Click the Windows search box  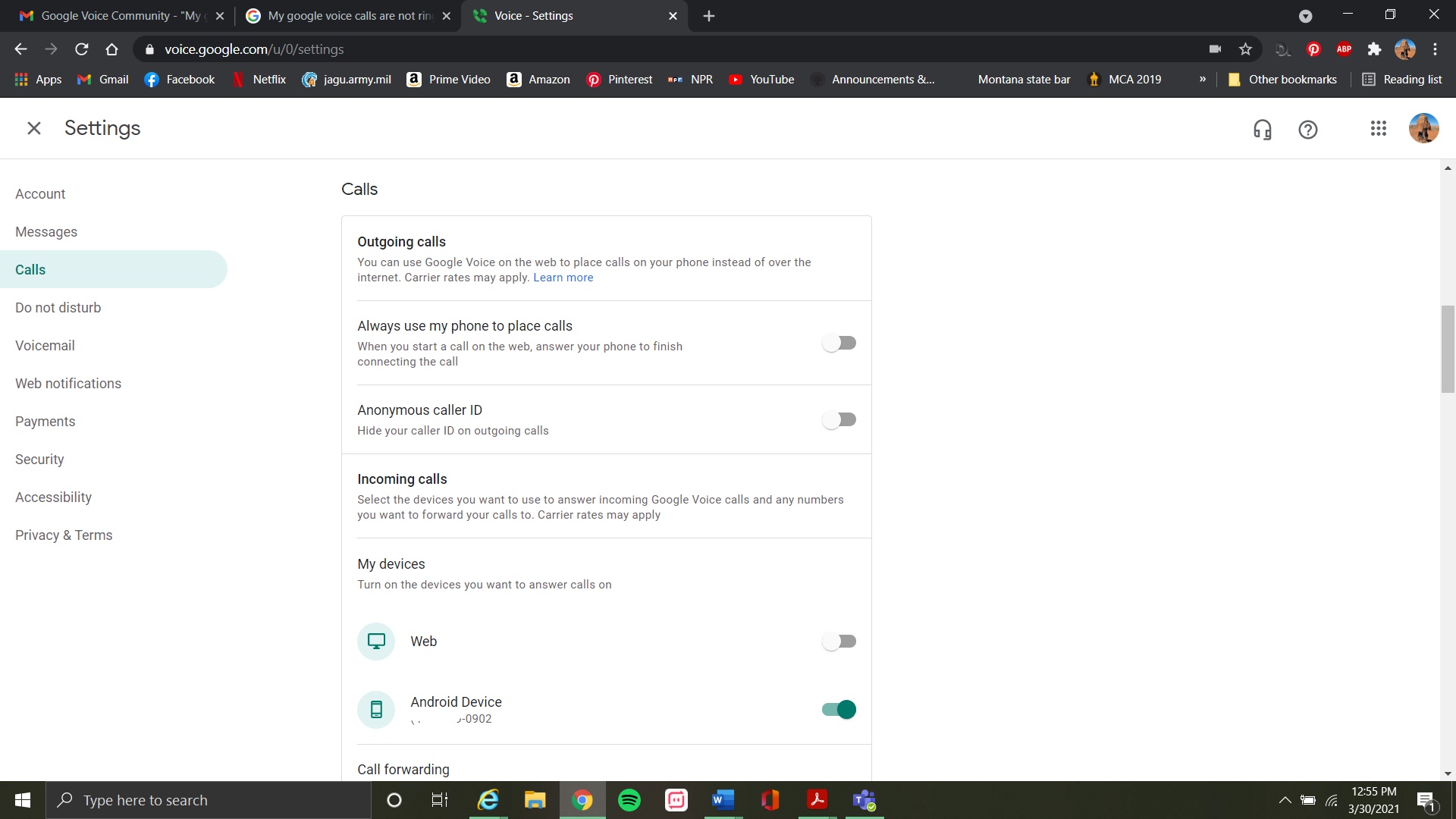click(x=209, y=800)
